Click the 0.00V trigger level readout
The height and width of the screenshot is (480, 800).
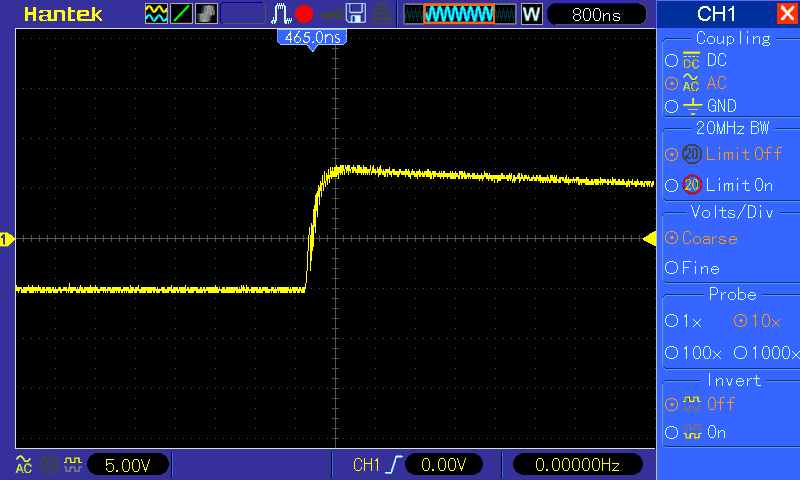(x=443, y=465)
